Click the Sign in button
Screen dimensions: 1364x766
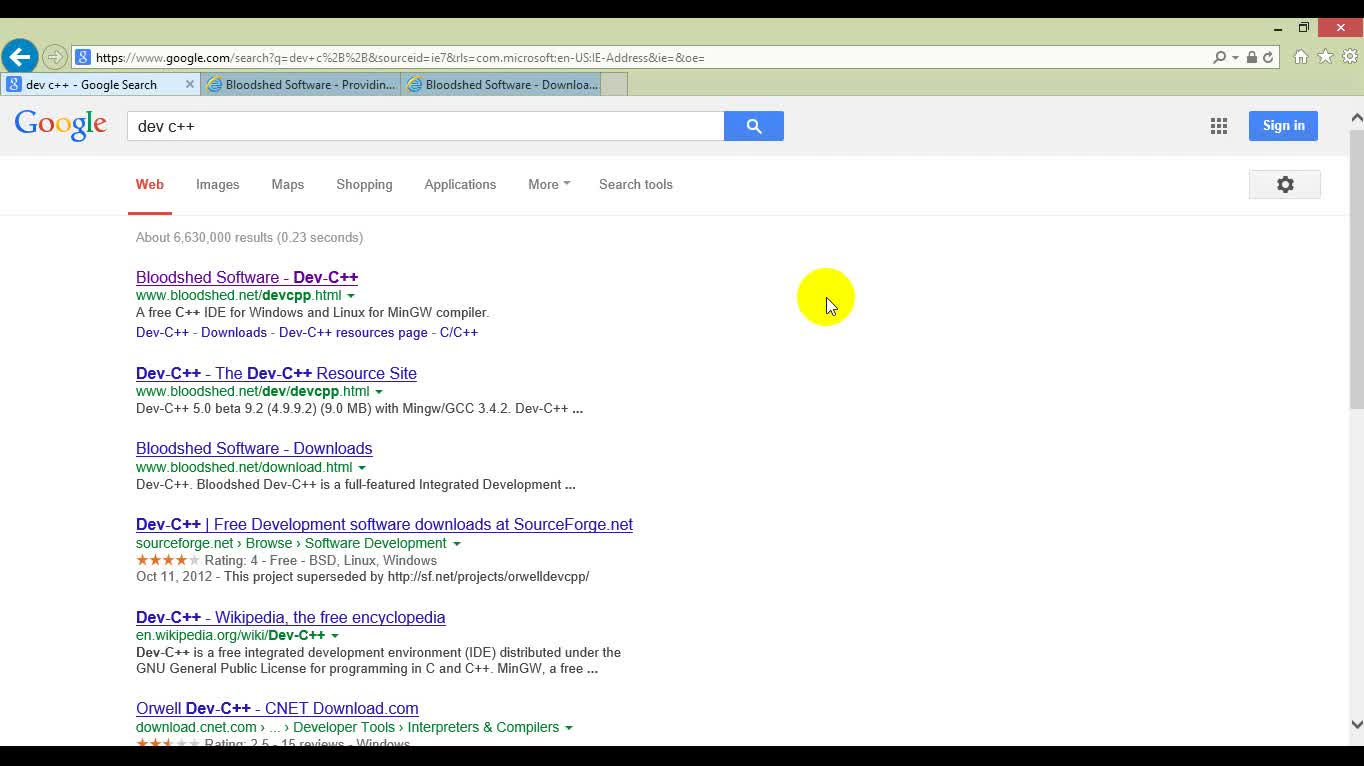click(1283, 126)
